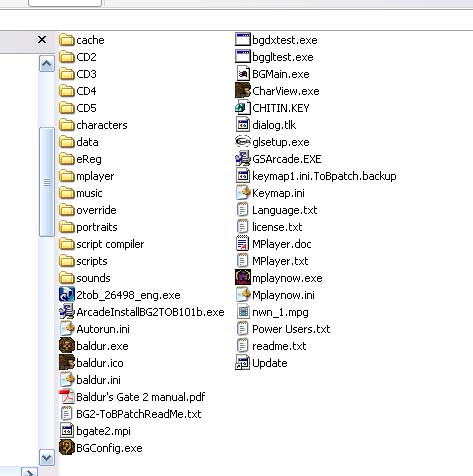Select the music folder name

coord(89,193)
